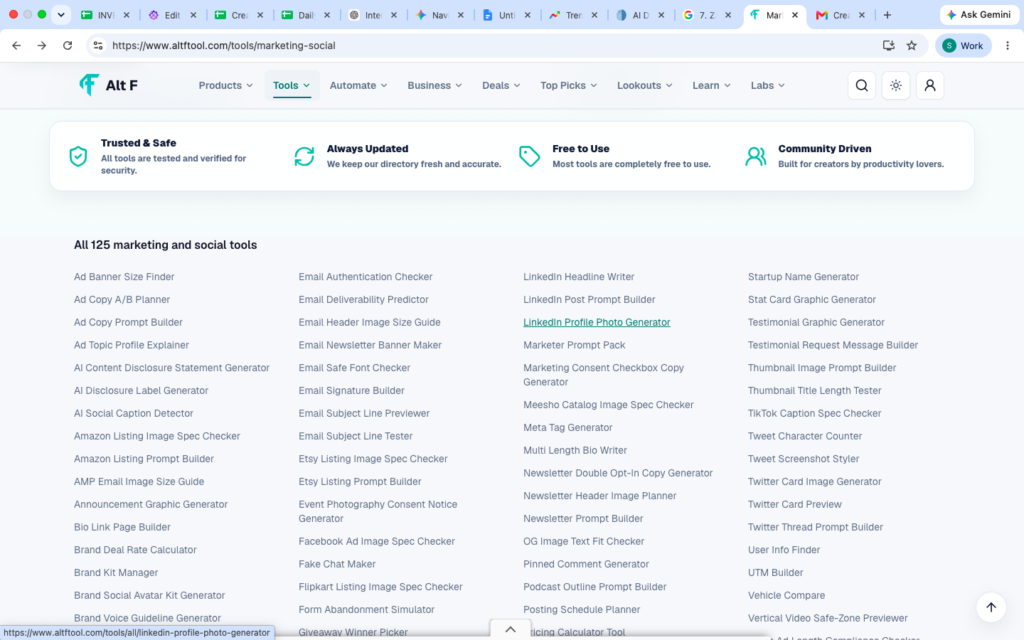The width and height of the screenshot is (1024, 640).
Task: Click the Free to Use tag icon
Action: click(x=530, y=156)
